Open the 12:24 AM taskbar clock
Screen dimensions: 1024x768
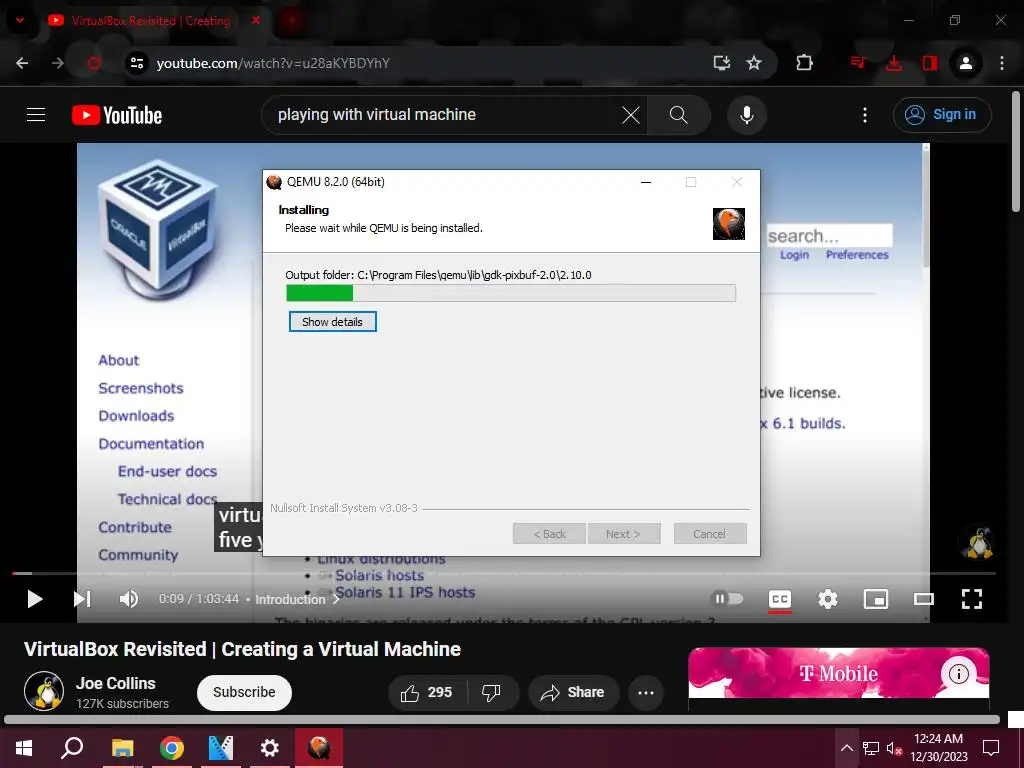[x=938, y=748]
